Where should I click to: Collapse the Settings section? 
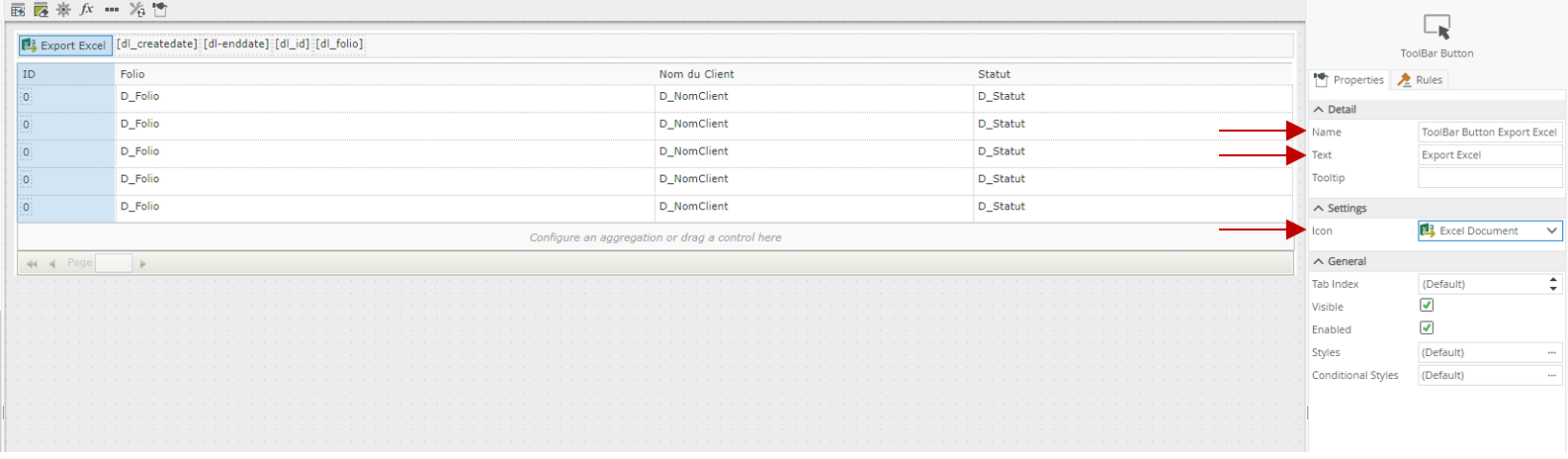pyautogui.click(x=1319, y=209)
